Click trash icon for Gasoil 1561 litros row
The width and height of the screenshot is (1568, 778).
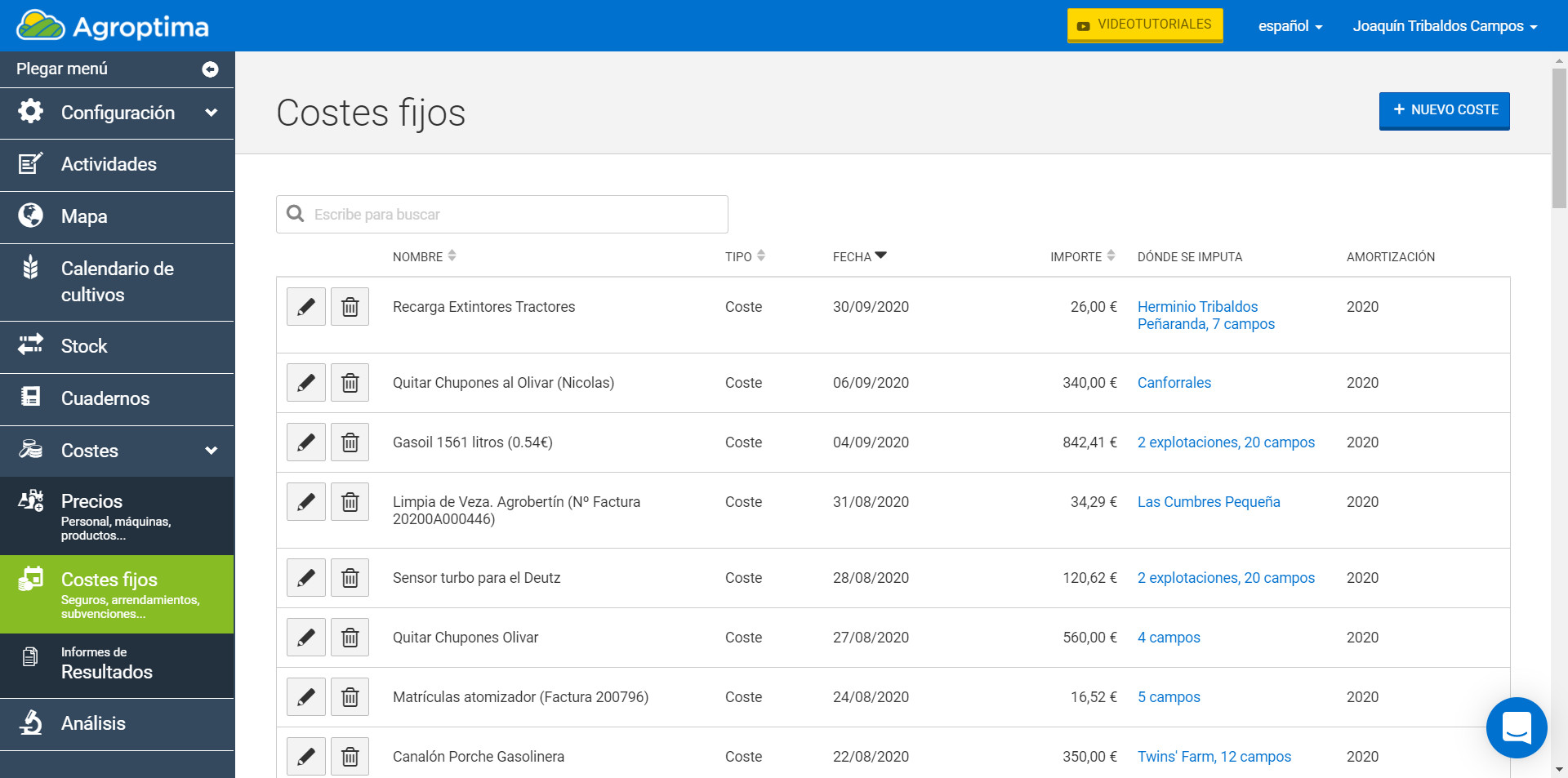pyautogui.click(x=350, y=442)
